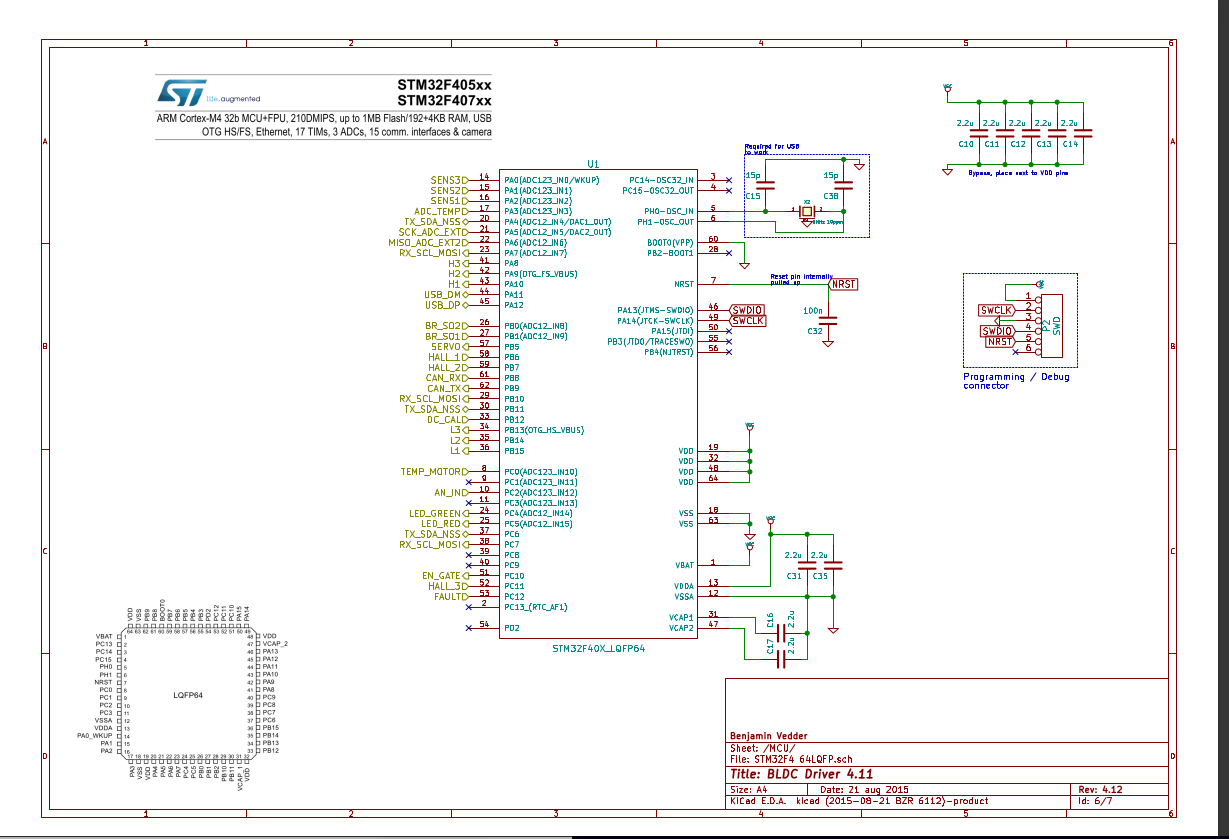The height and width of the screenshot is (839, 1229).
Task: Click the STM32F40X_LQFP64 component value
Action: (599, 648)
